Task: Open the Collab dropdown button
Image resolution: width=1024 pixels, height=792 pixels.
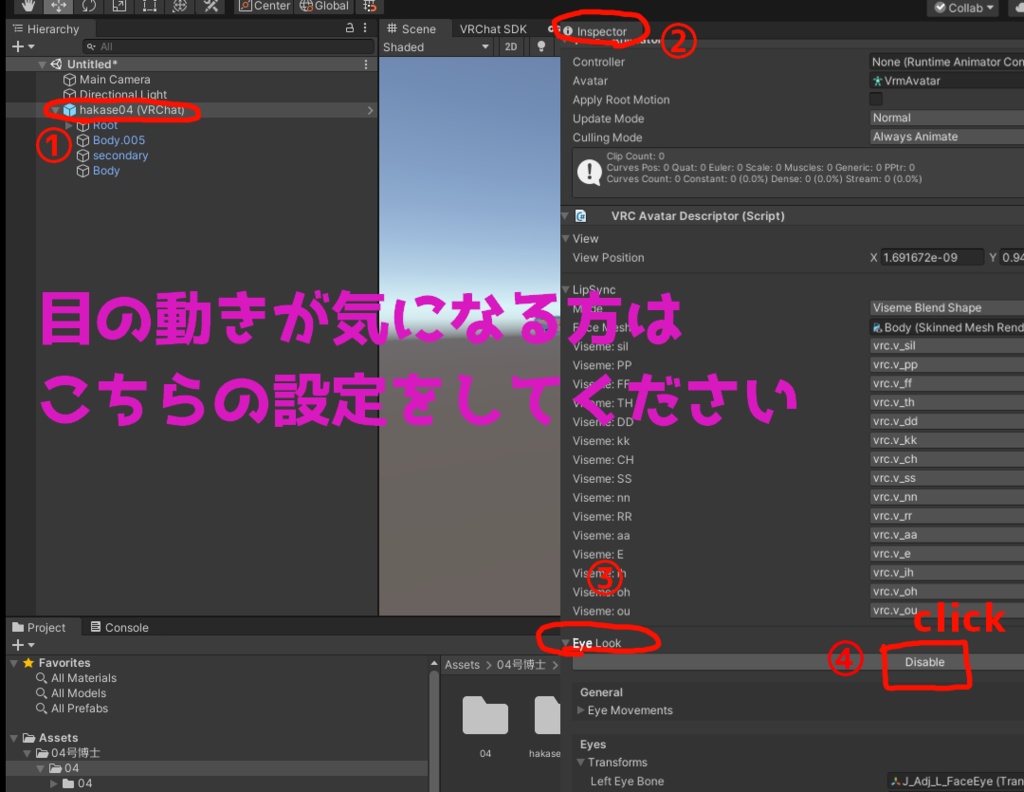Action: [962, 7]
